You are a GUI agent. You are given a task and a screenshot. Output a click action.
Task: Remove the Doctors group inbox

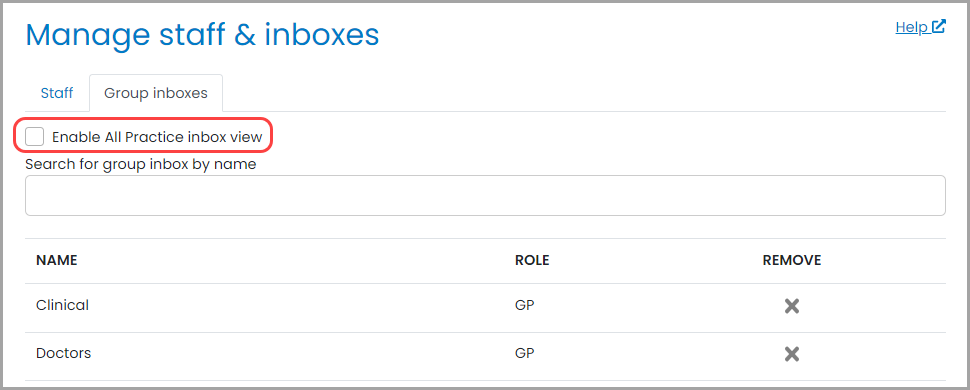792,354
